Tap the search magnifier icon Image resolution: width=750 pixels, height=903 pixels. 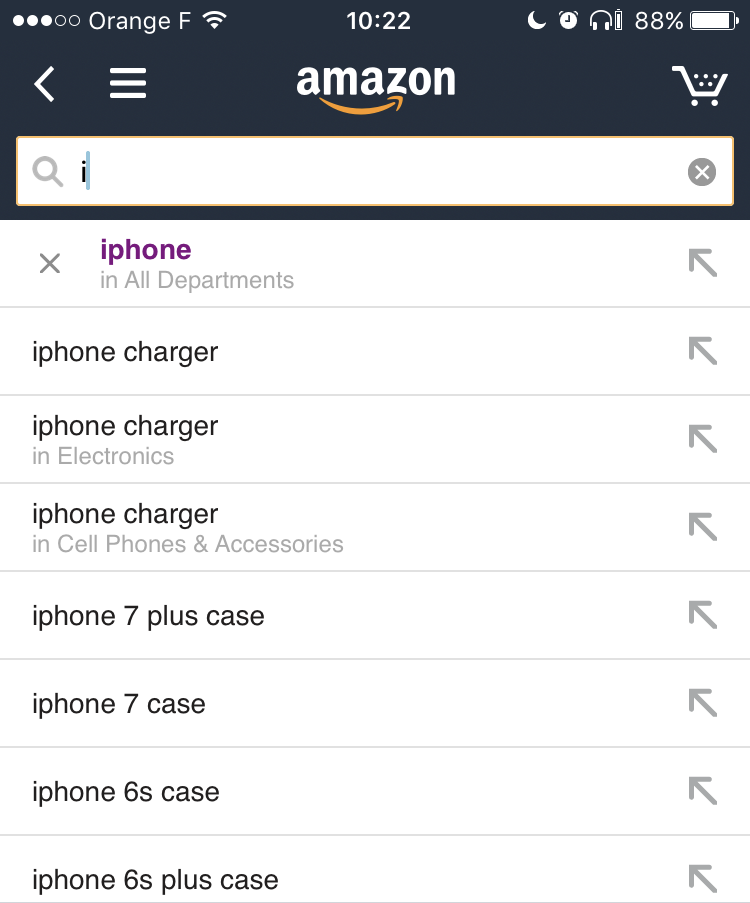[x=48, y=172]
